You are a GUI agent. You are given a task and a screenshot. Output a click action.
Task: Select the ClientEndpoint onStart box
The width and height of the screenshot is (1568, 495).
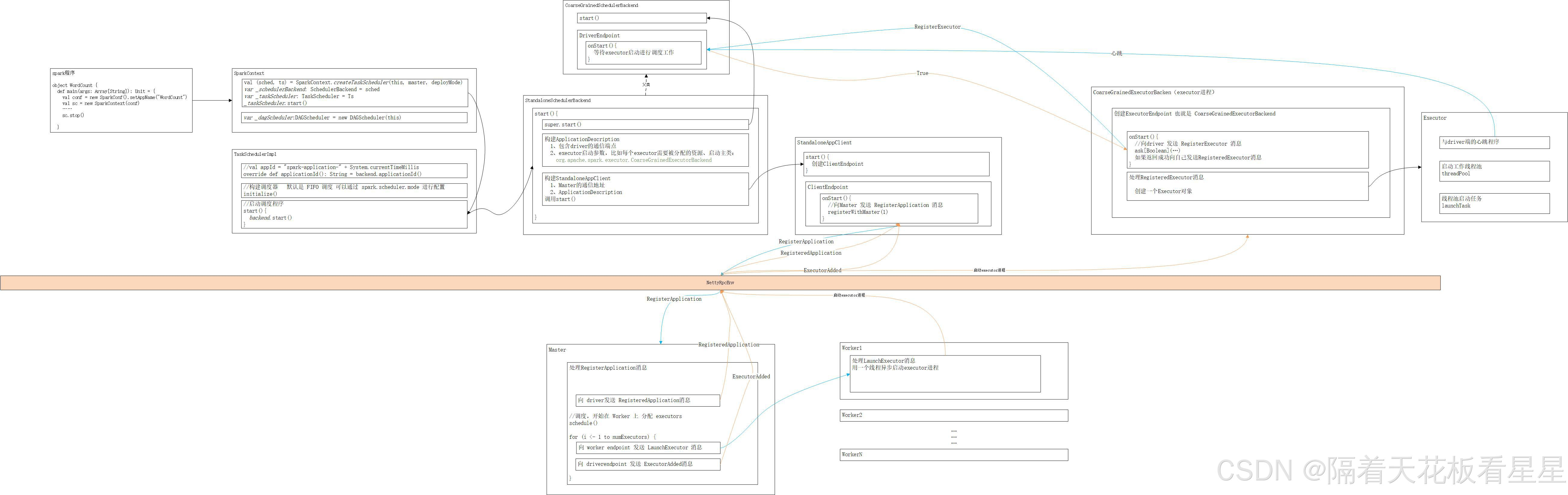tap(898, 209)
